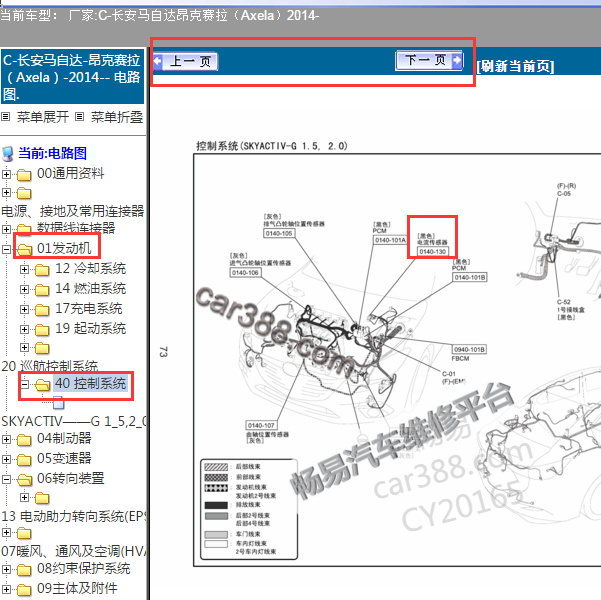Screen dimensions: 601x600
Task: Open the 17充电系统 folder
Action: [x=89, y=308]
